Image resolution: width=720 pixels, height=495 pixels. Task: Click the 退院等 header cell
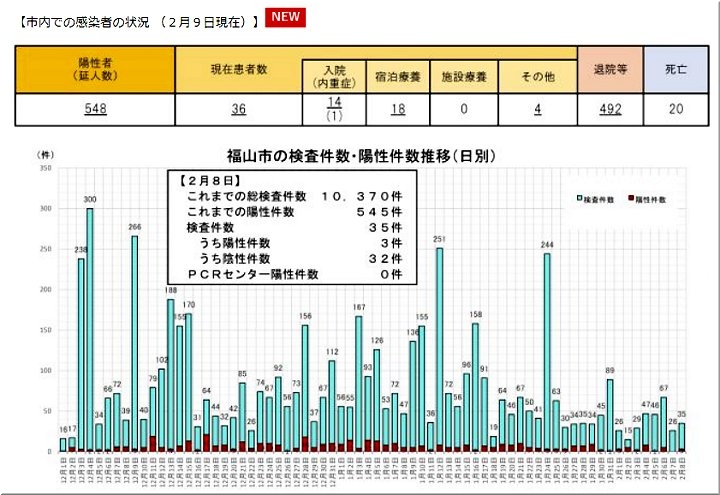pyautogui.click(x=608, y=69)
